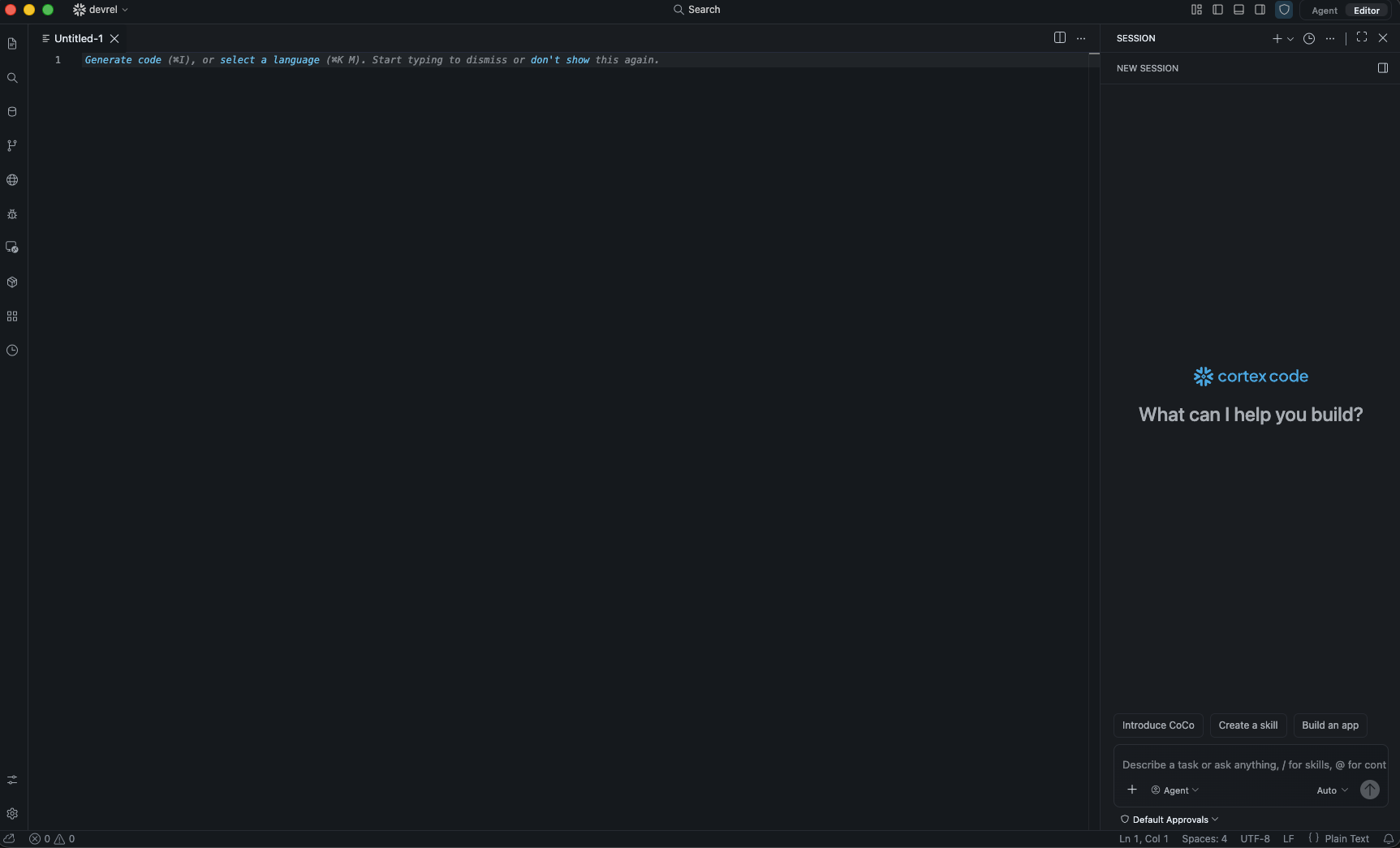Open the Remote Explorer monitor icon
The image size is (1400, 848).
pos(12,248)
